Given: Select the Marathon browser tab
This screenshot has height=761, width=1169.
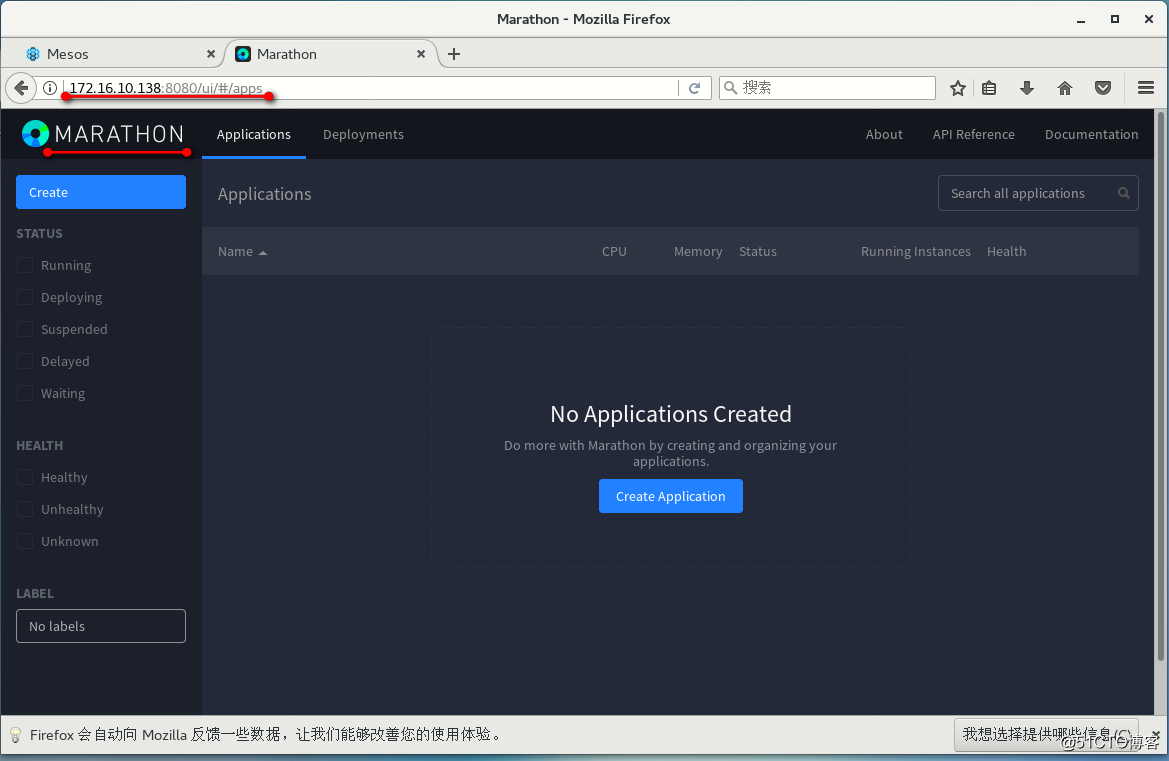Looking at the screenshot, I should [x=332, y=54].
